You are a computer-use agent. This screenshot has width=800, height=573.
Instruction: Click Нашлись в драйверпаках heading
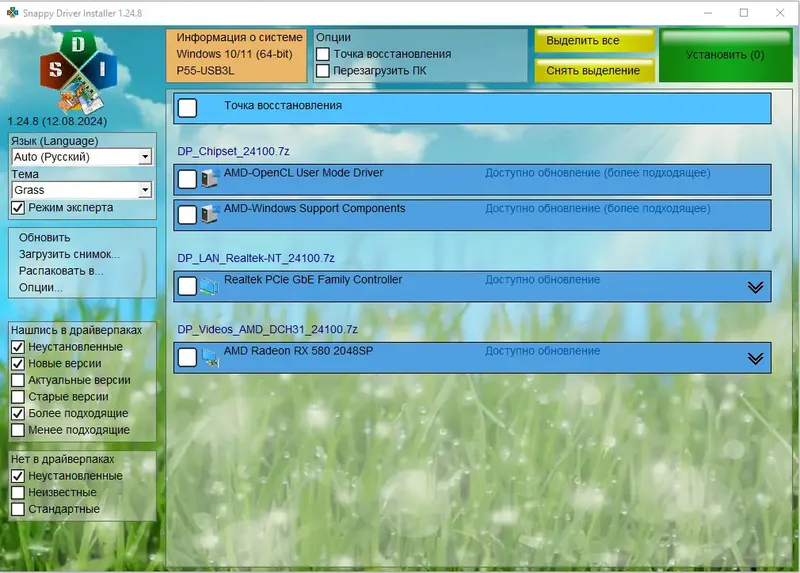[x=77, y=330]
